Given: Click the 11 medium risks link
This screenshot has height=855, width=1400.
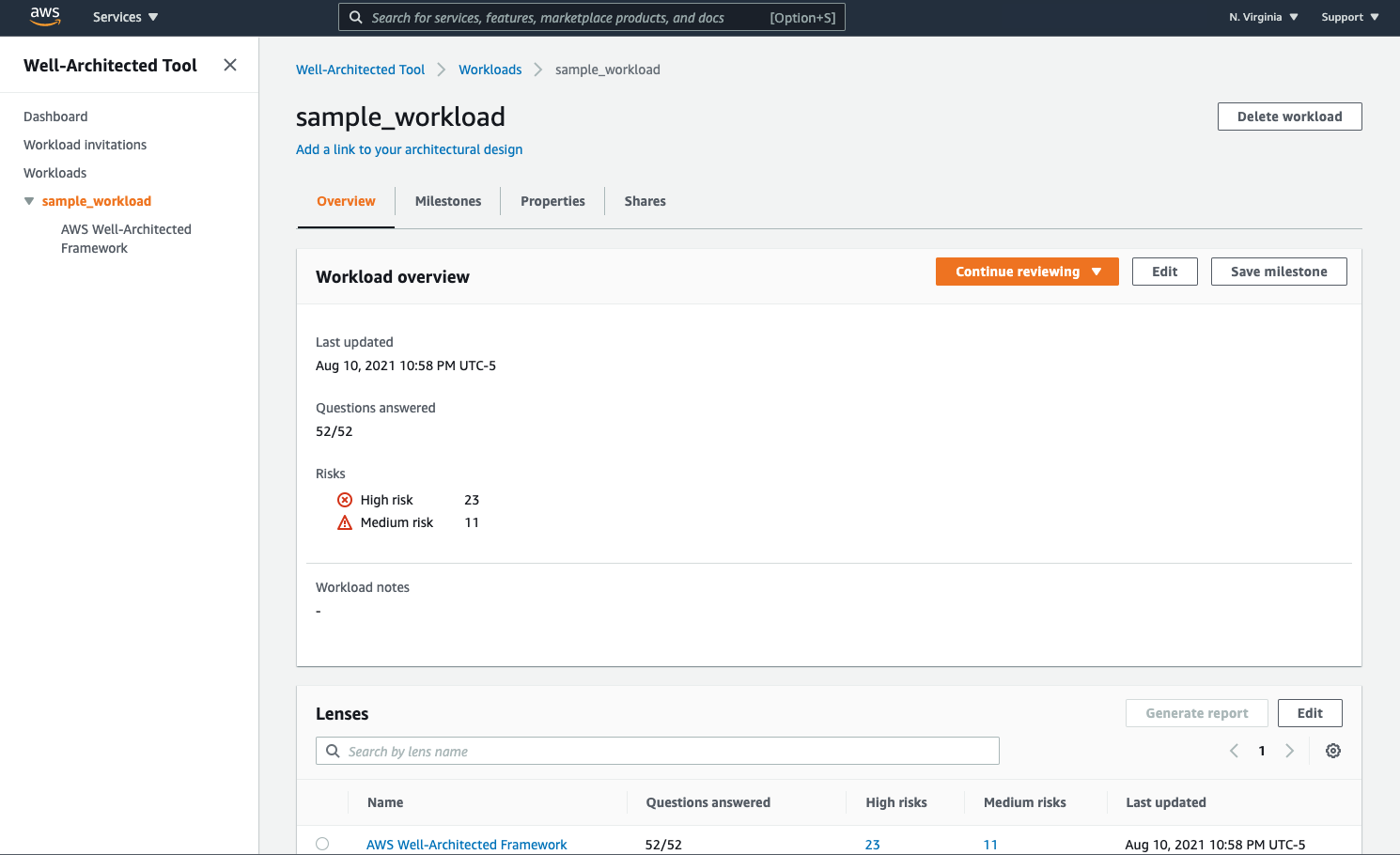Looking at the screenshot, I should tap(990, 845).
